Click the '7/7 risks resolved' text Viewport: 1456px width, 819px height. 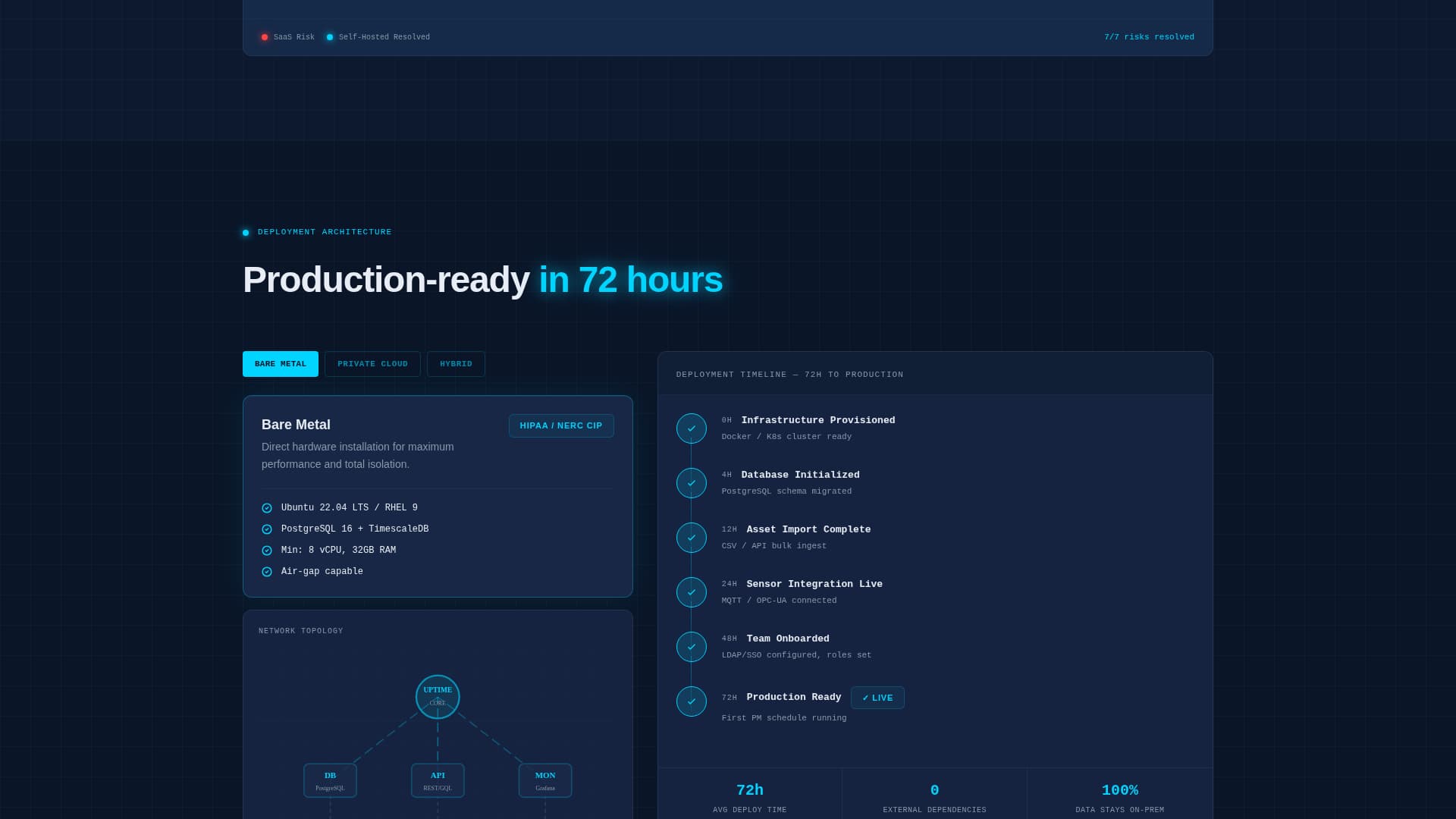[x=1149, y=37]
